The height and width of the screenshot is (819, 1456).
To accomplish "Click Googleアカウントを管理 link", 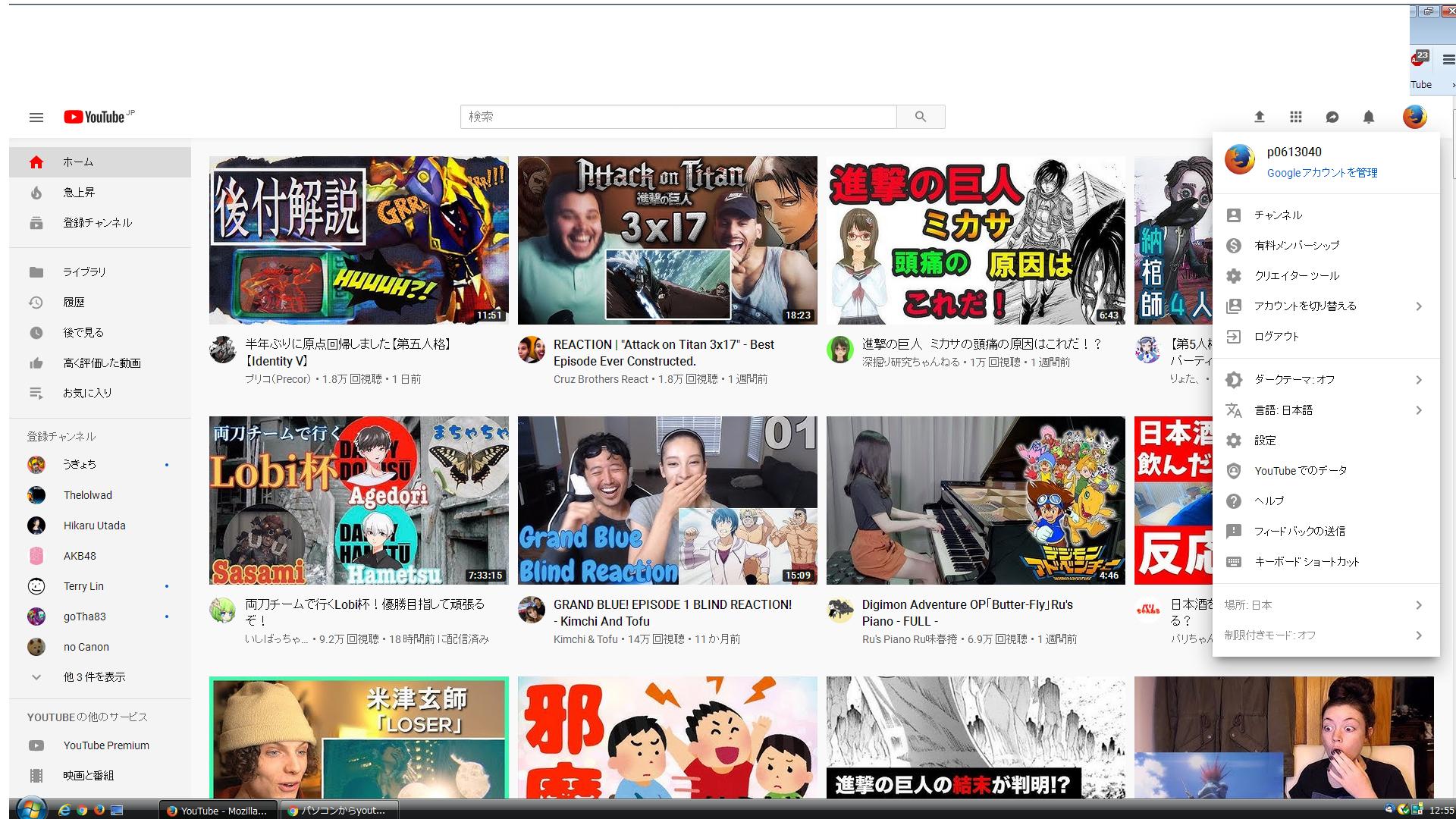I will tap(1322, 173).
